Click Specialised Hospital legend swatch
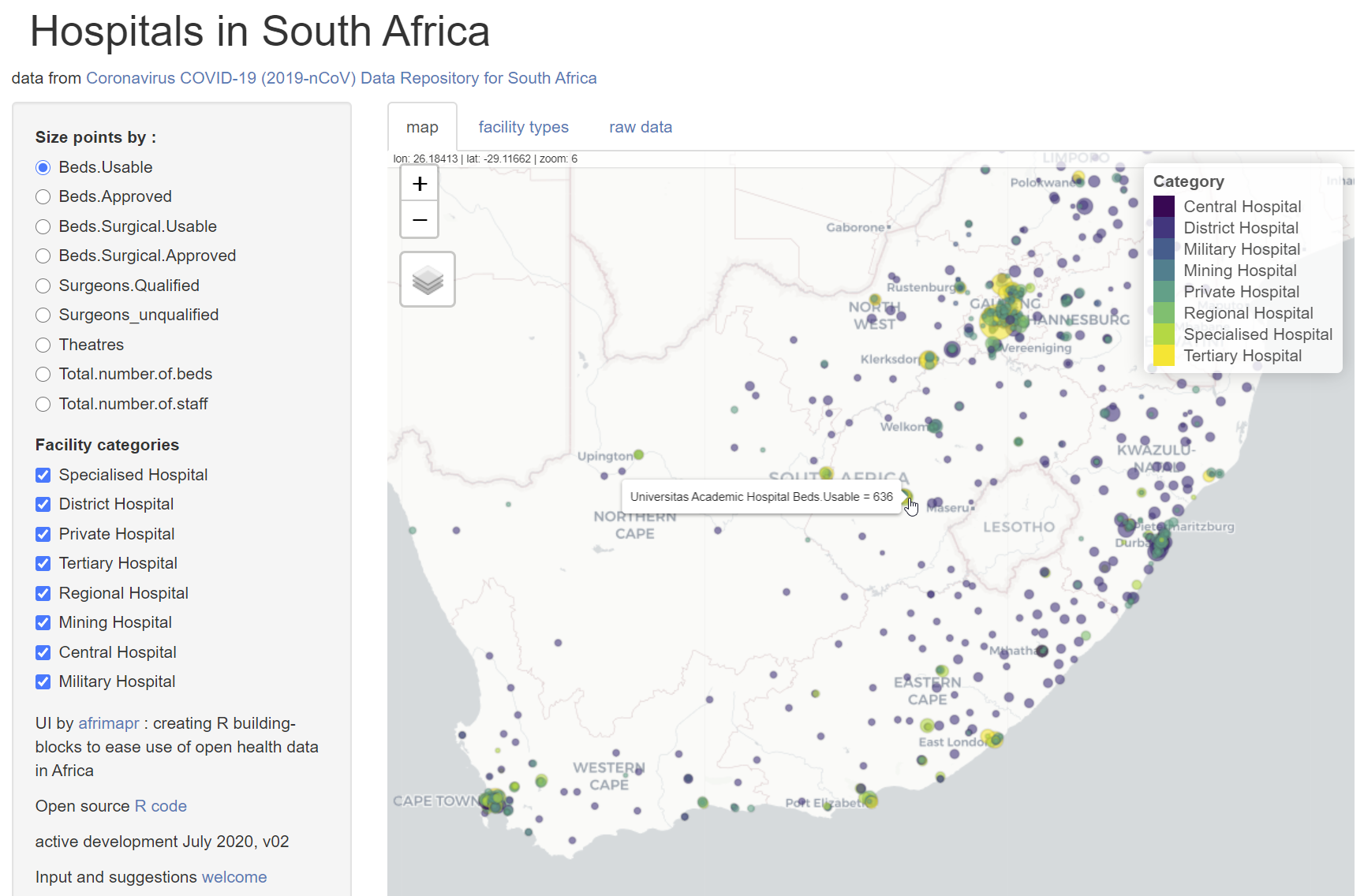The width and height of the screenshot is (1364, 896). [1164, 334]
